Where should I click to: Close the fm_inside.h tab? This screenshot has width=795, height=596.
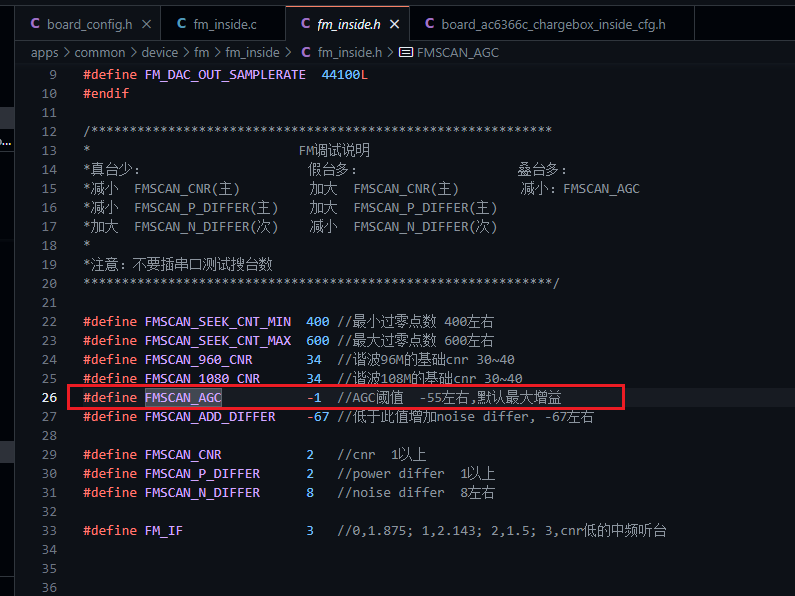394,24
